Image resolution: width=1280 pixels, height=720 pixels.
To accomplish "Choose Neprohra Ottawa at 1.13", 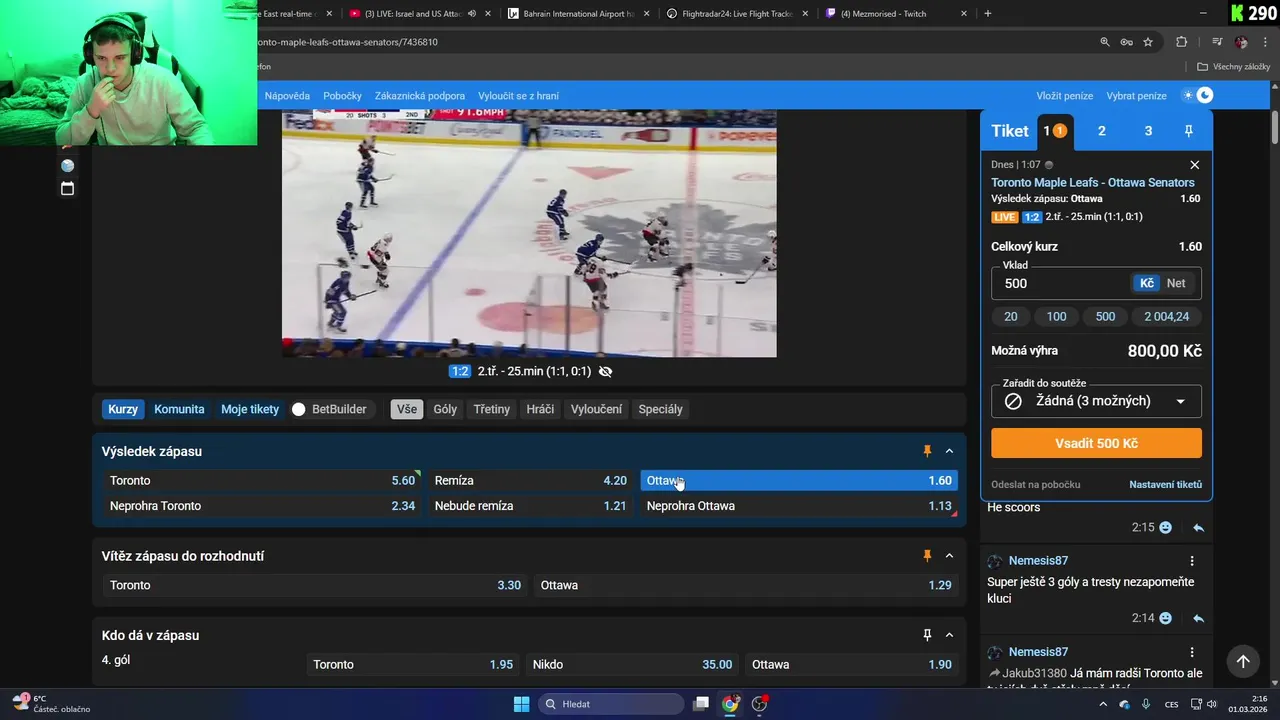I will [x=799, y=506].
